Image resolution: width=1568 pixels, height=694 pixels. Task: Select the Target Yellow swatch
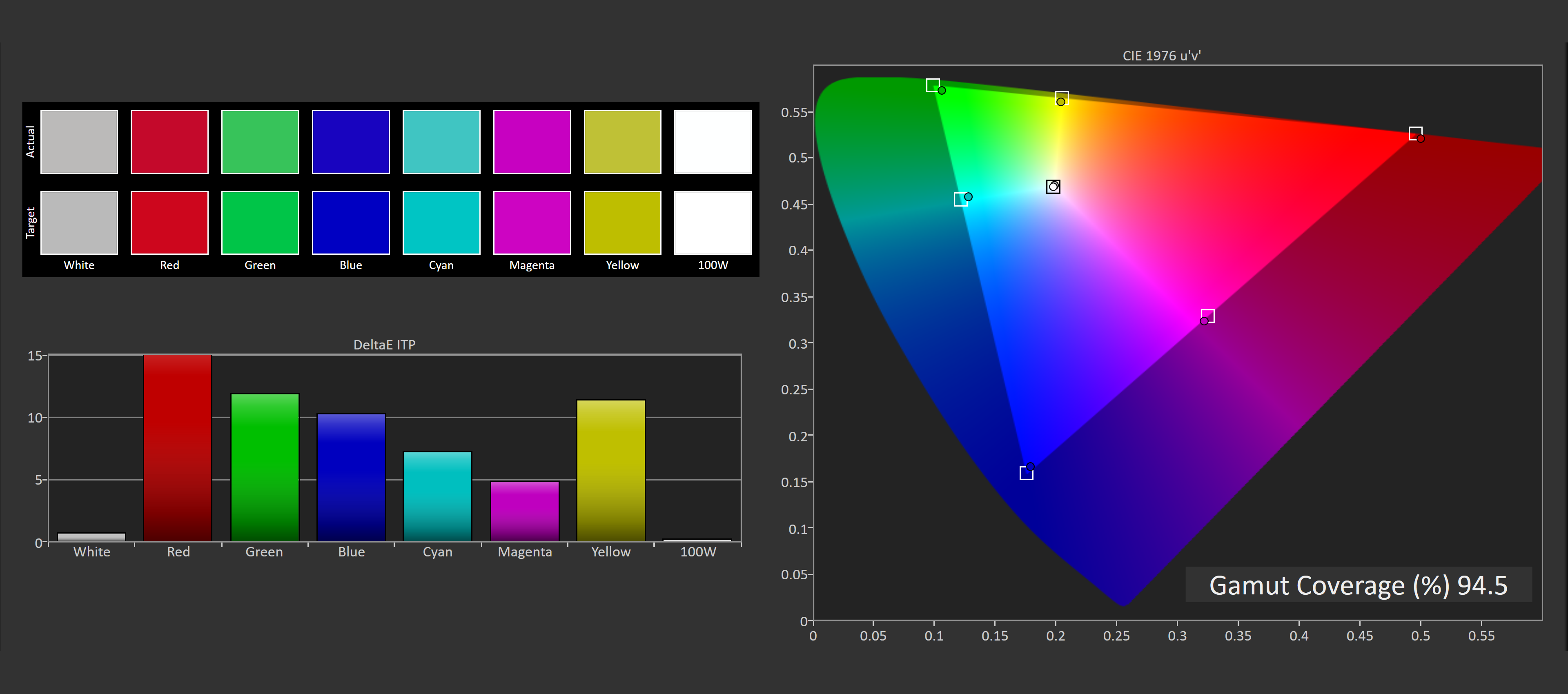(x=622, y=222)
